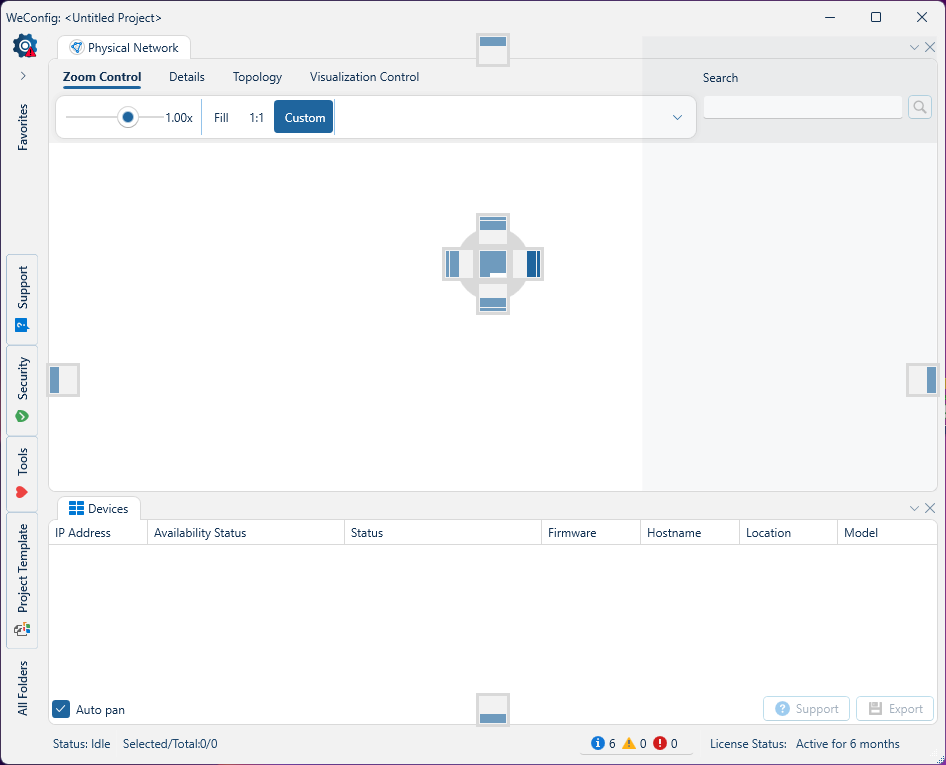Click the Support button in Devices panel

(x=806, y=709)
